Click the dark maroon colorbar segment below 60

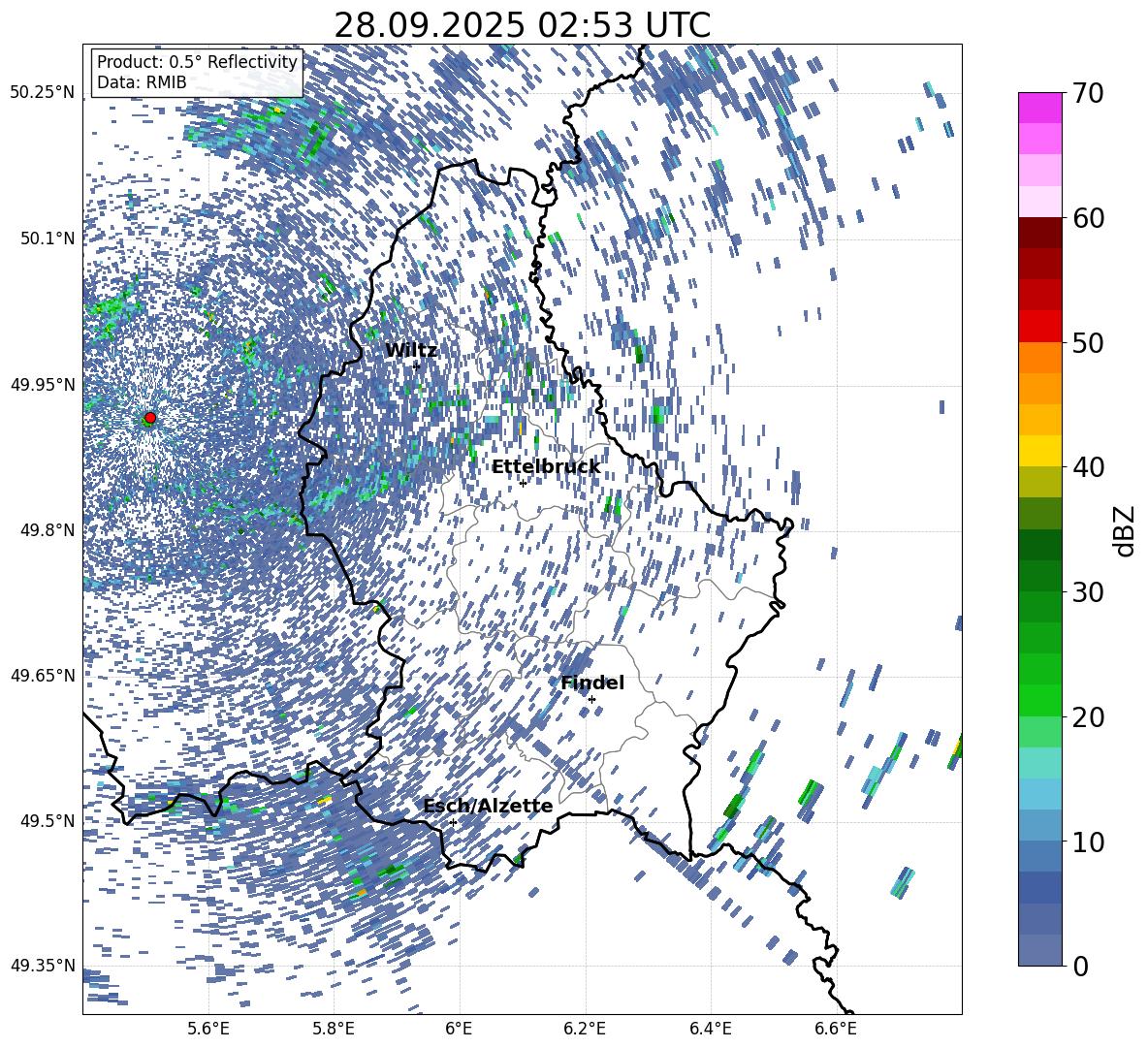point(1040,233)
